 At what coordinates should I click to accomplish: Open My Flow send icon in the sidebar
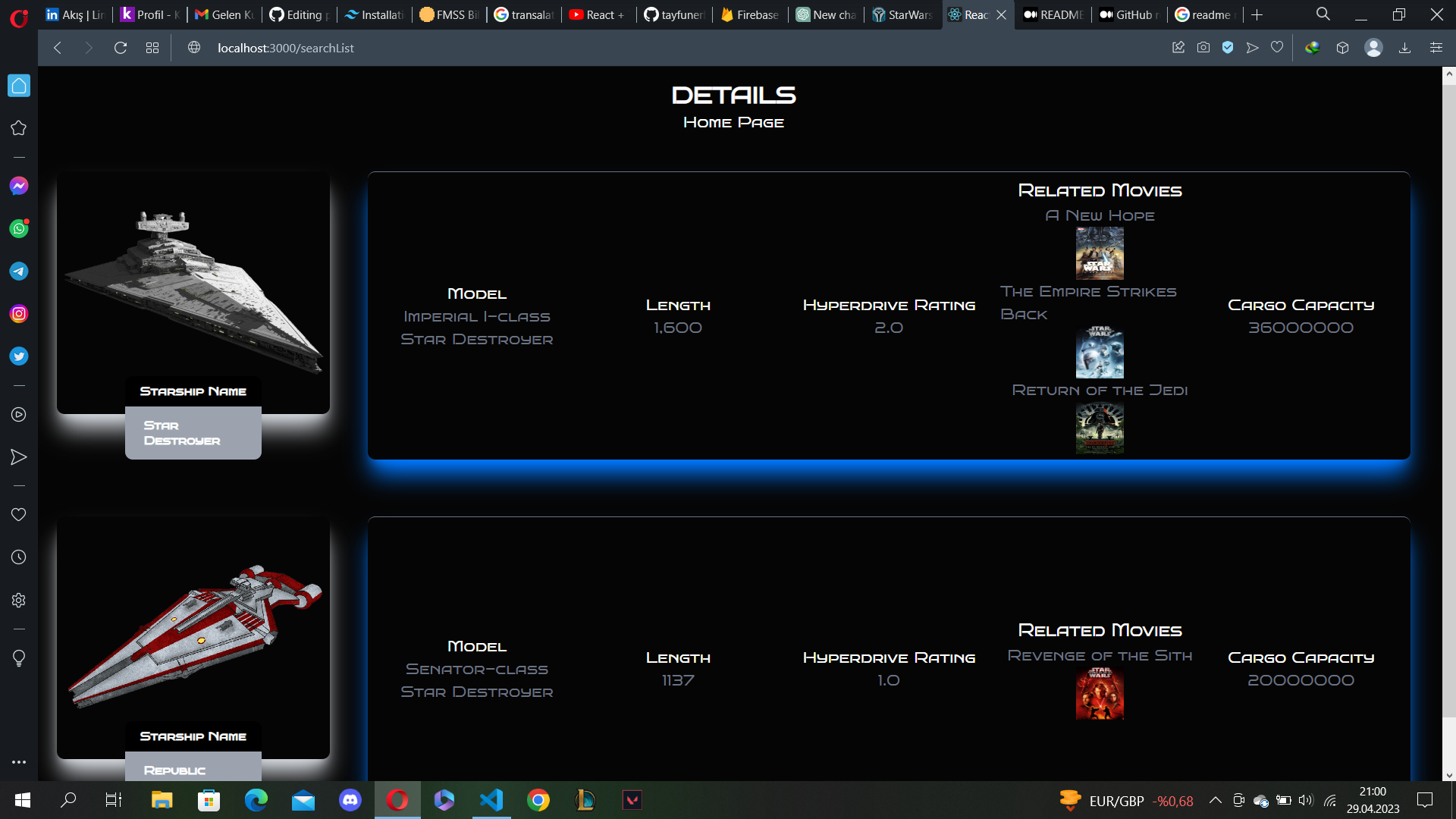(x=19, y=457)
